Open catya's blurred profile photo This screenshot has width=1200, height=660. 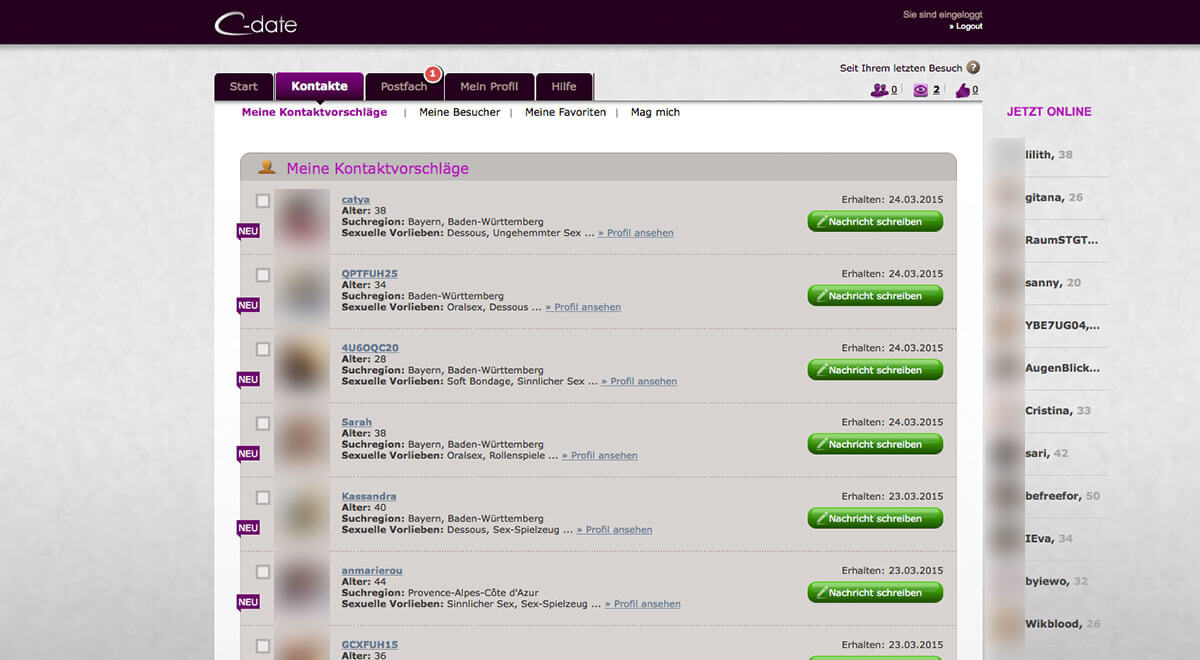(x=303, y=218)
